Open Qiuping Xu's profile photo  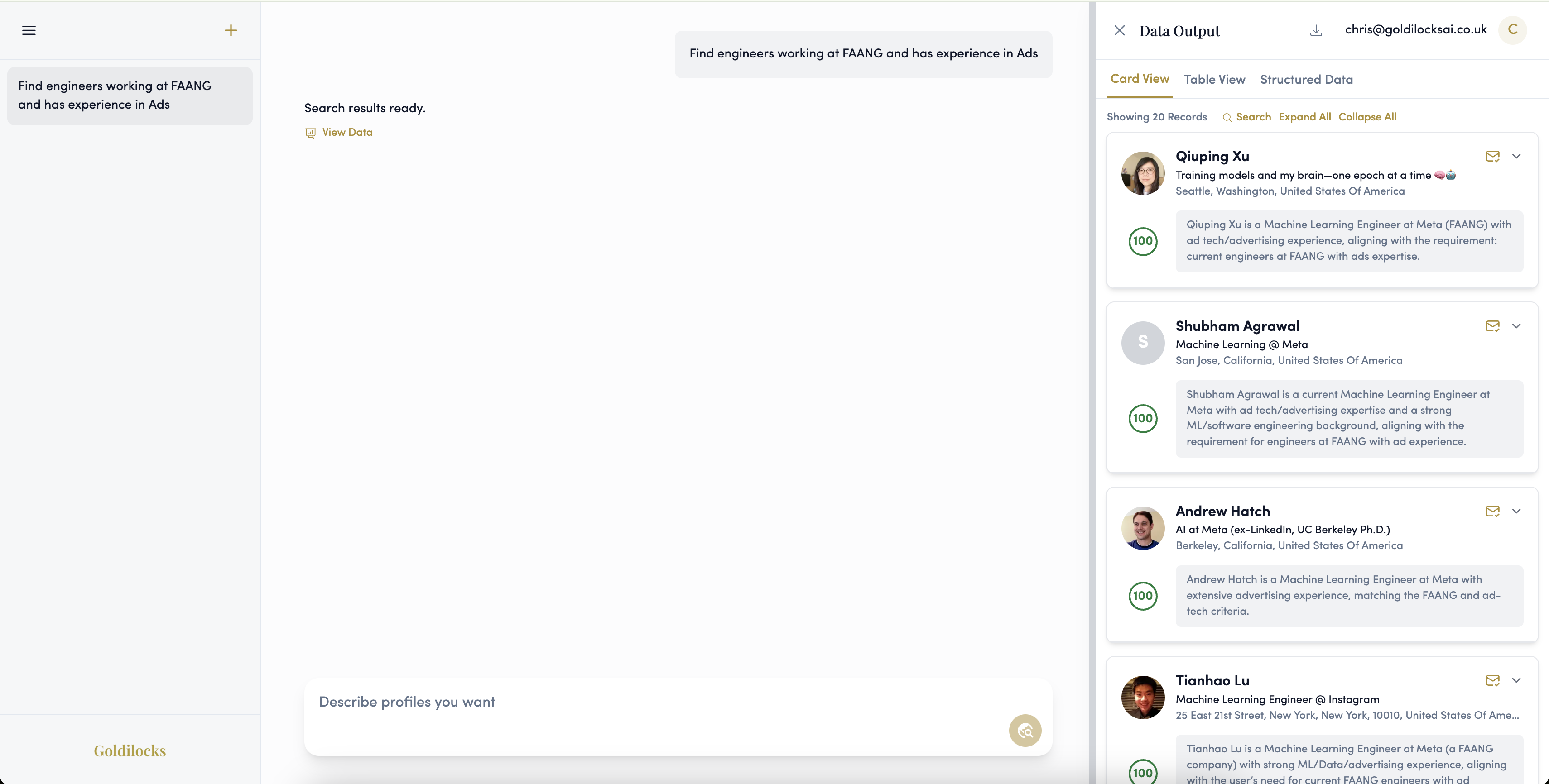coord(1143,173)
